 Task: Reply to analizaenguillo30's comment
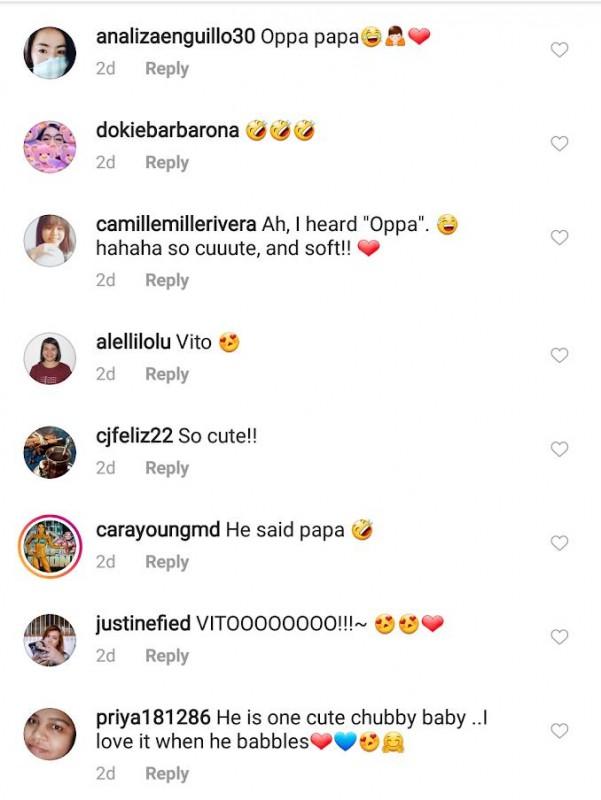[x=167, y=69]
